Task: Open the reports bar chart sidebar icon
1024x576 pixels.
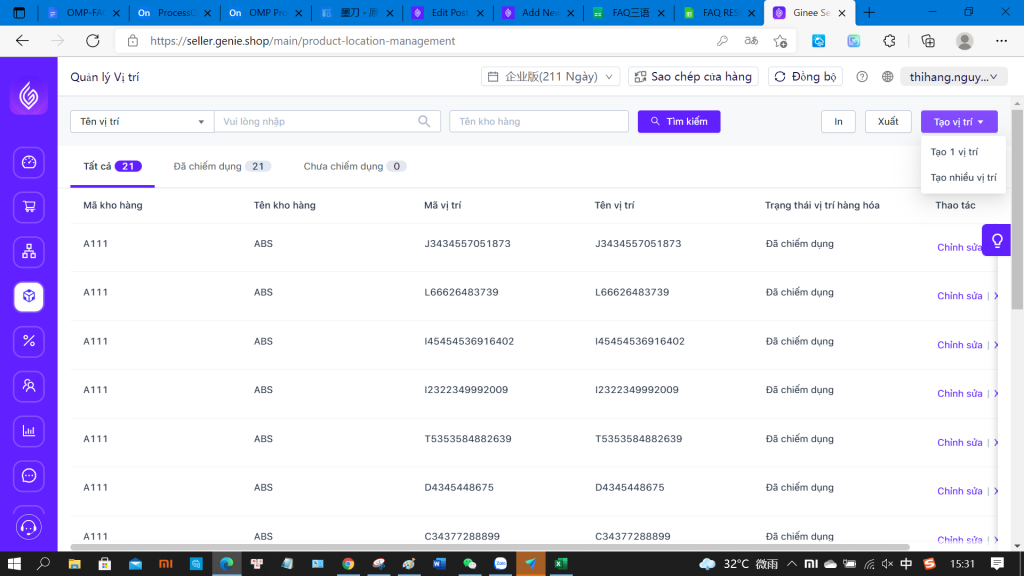Action: point(29,431)
